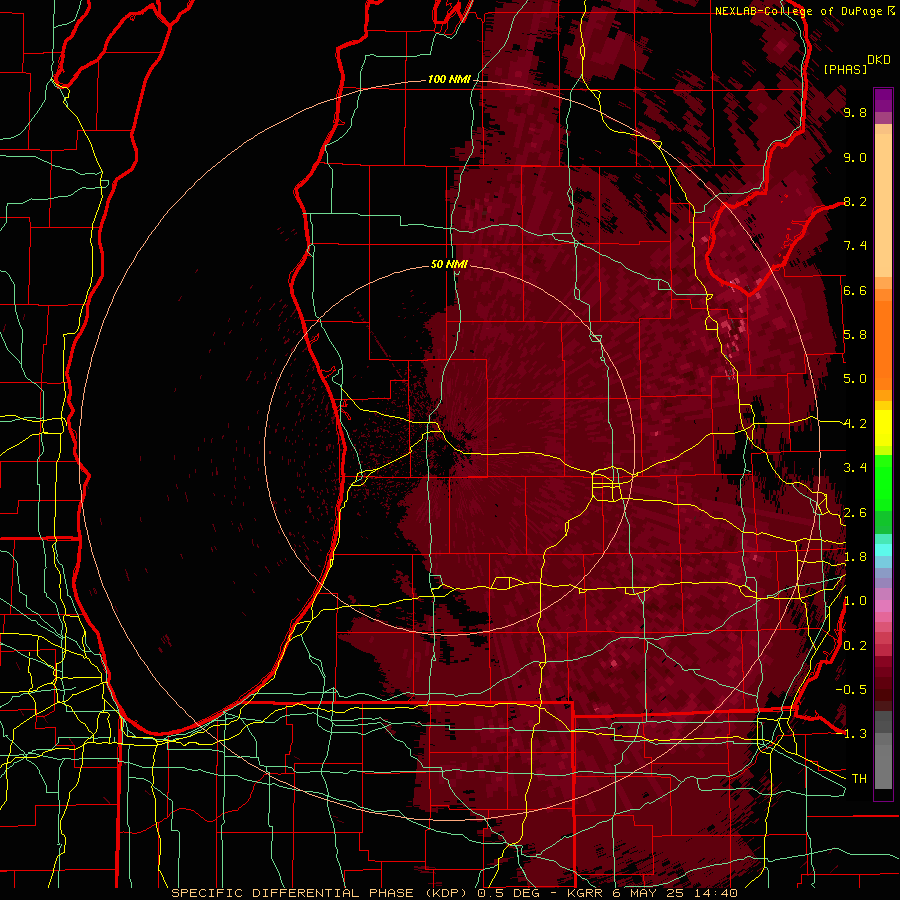
Task: Pick the yellow segment of the color bar
Action: pyautogui.click(x=883, y=428)
